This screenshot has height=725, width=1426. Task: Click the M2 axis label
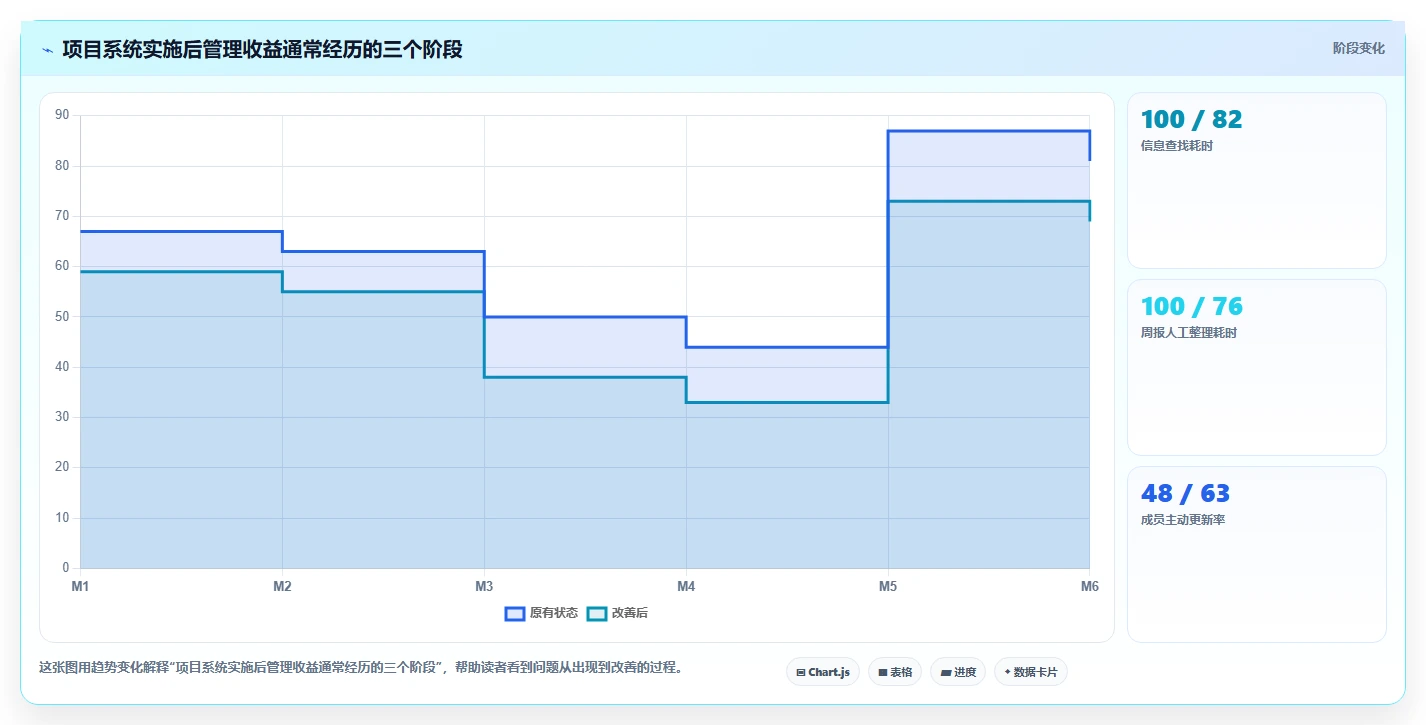point(282,586)
